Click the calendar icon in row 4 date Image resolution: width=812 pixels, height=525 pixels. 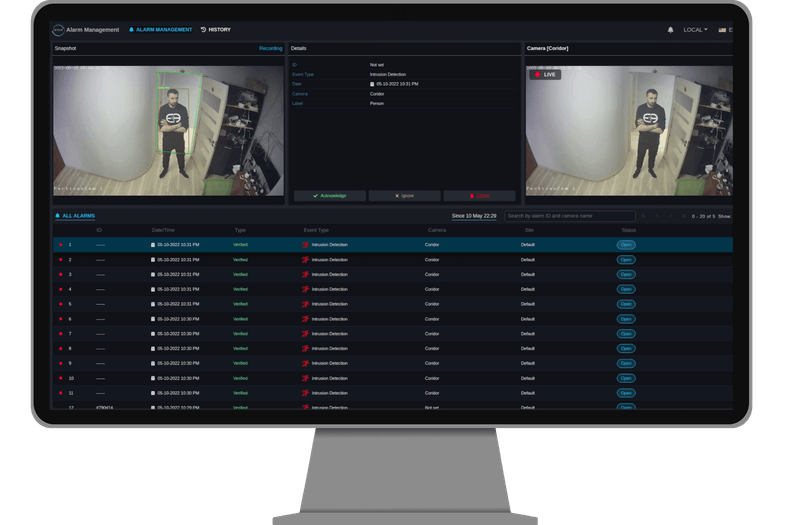(153, 289)
